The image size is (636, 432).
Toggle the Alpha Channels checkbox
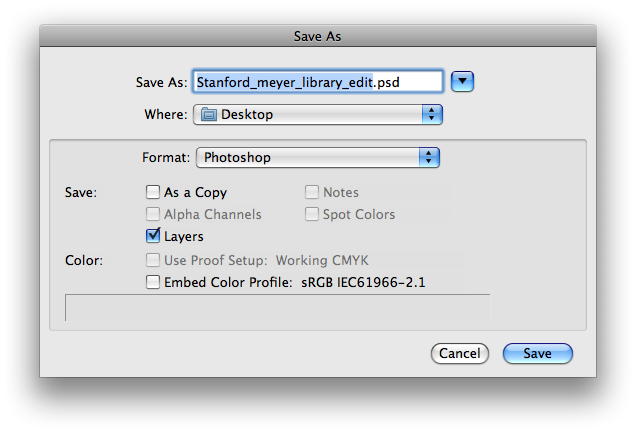[x=153, y=214]
